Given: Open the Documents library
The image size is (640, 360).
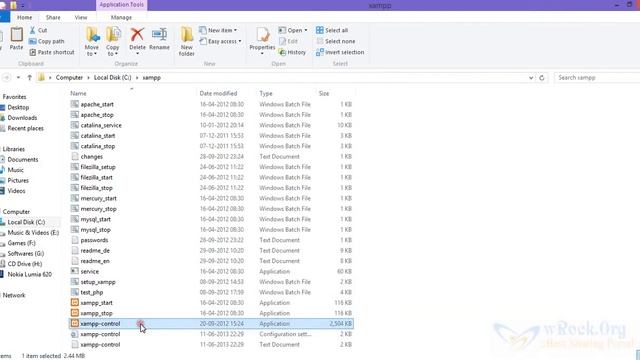Looking at the screenshot, I should coord(22,160).
